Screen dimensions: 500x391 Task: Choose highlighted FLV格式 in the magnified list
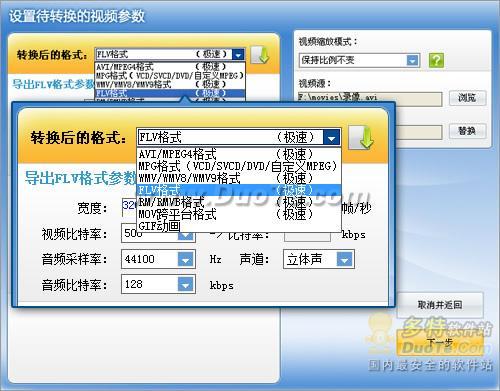coord(239,190)
